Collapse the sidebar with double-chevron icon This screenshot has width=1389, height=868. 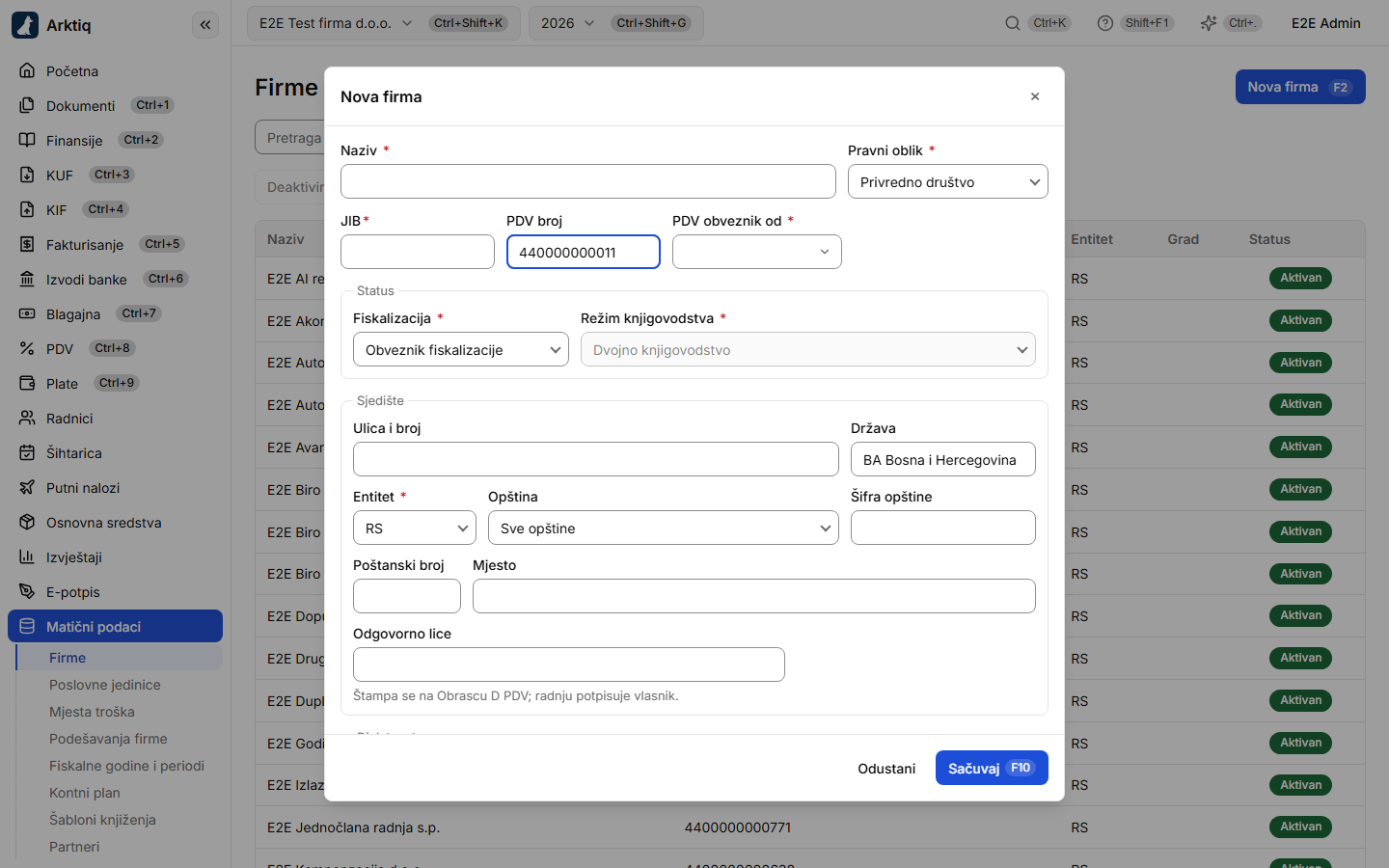pyautogui.click(x=205, y=25)
